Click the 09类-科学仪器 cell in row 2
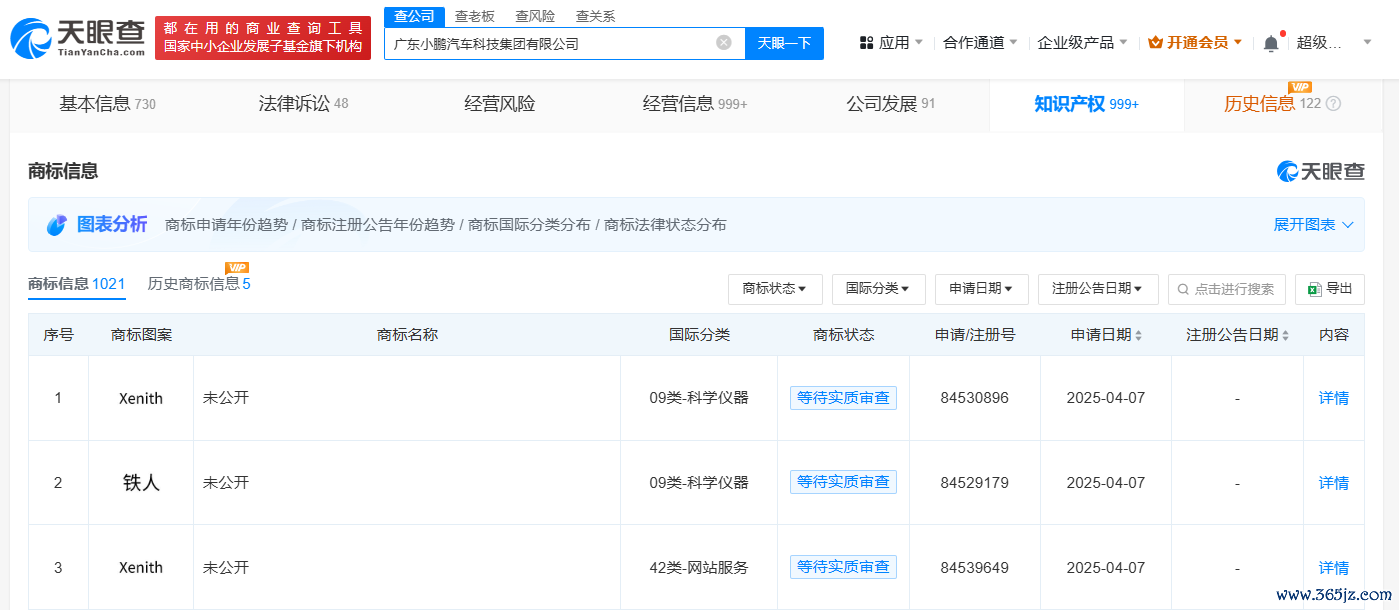Screen dimensions: 1399x610 coord(699,483)
